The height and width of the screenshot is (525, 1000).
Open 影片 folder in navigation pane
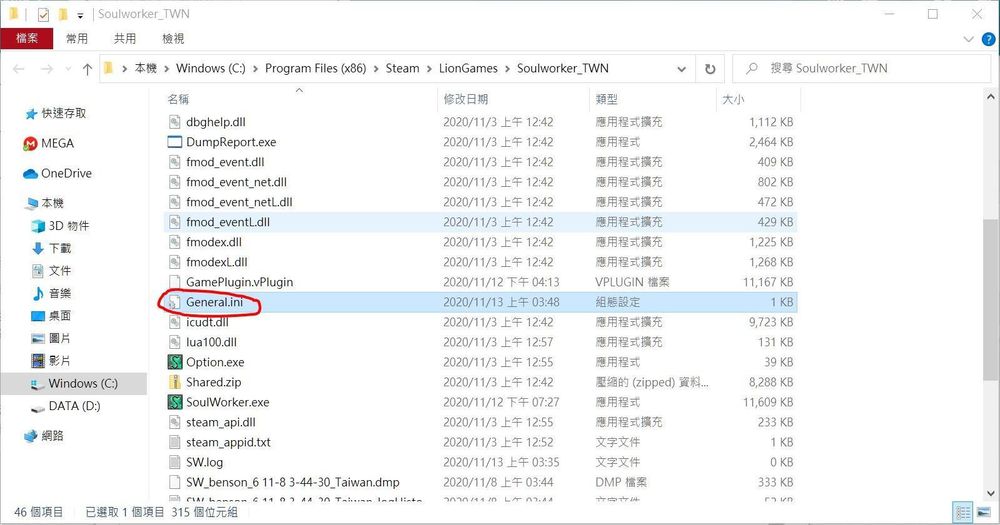click(x=59, y=360)
